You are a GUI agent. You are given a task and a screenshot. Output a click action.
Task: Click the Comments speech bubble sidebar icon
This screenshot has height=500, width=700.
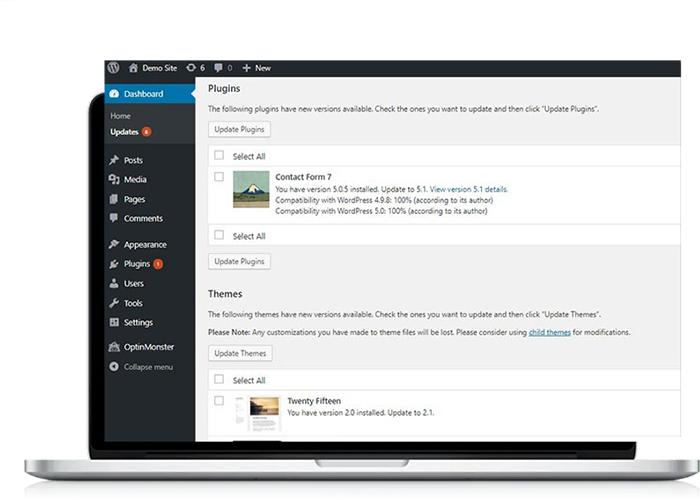114,218
